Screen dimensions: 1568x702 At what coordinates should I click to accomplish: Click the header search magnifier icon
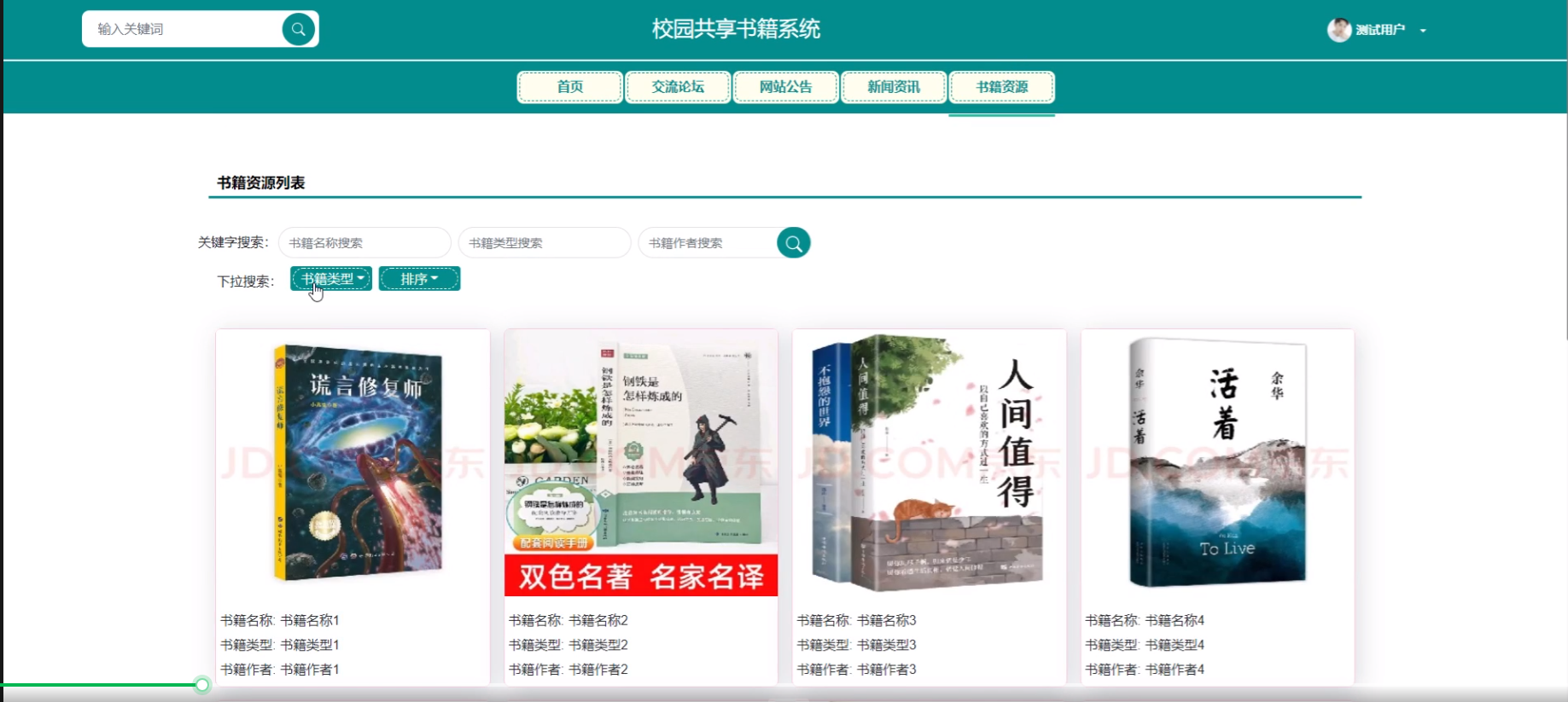pyautogui.click(x=298, y=29)
